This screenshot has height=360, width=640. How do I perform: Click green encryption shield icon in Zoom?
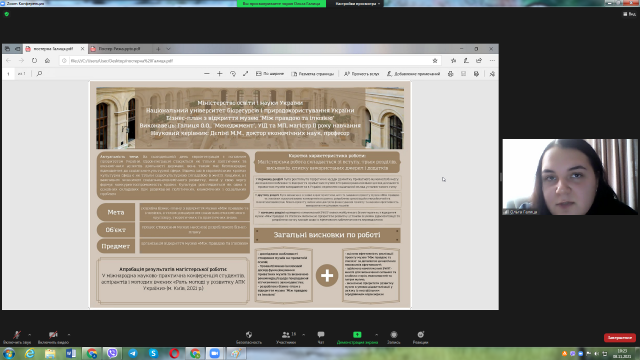coord(7,14)
